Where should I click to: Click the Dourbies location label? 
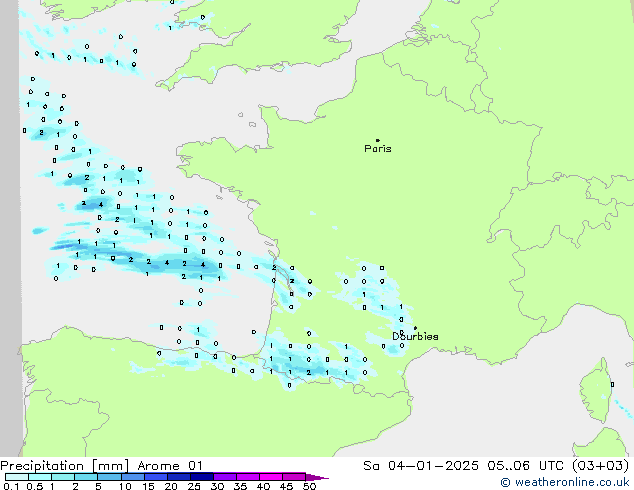click(x=415, y=336)
